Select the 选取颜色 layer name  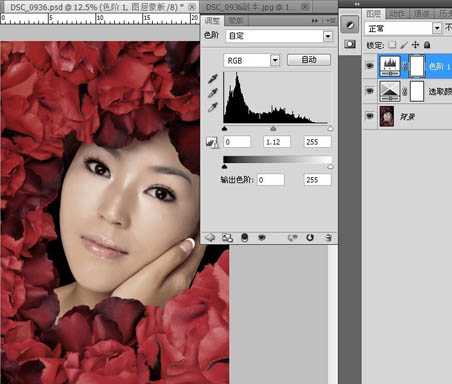(440, 91)
